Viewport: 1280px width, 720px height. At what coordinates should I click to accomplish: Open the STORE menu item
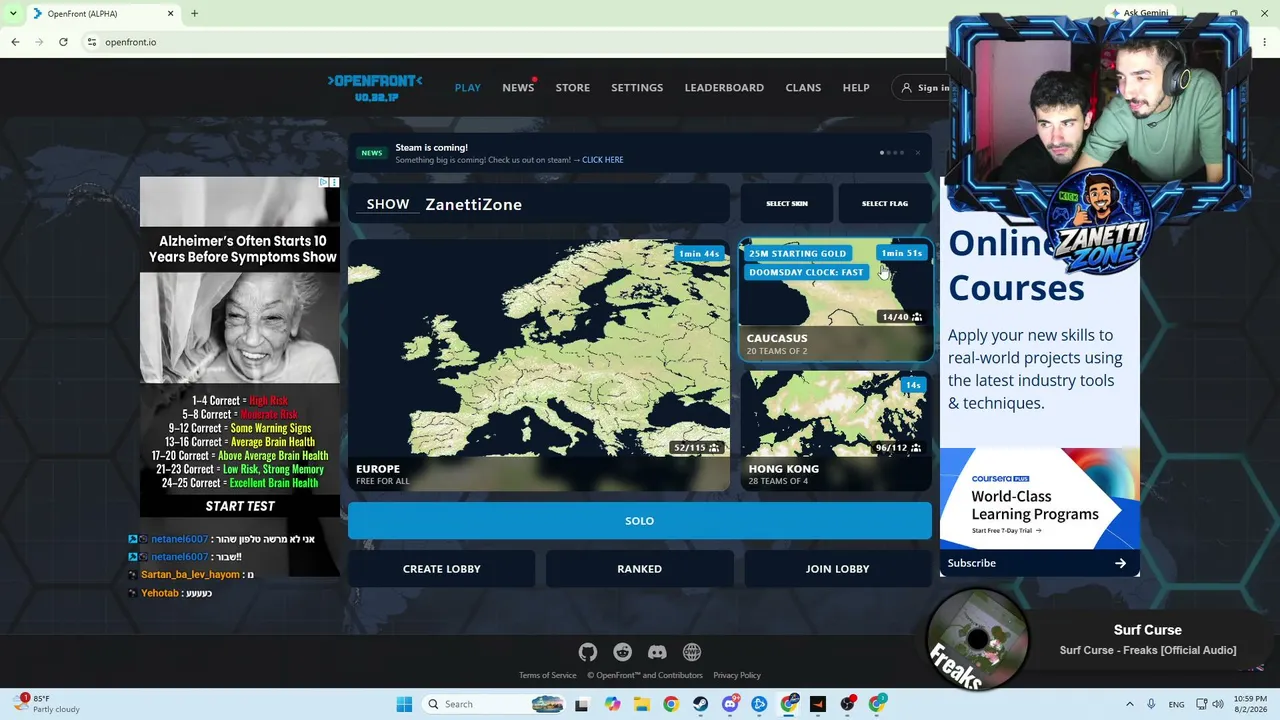point(573,88)
